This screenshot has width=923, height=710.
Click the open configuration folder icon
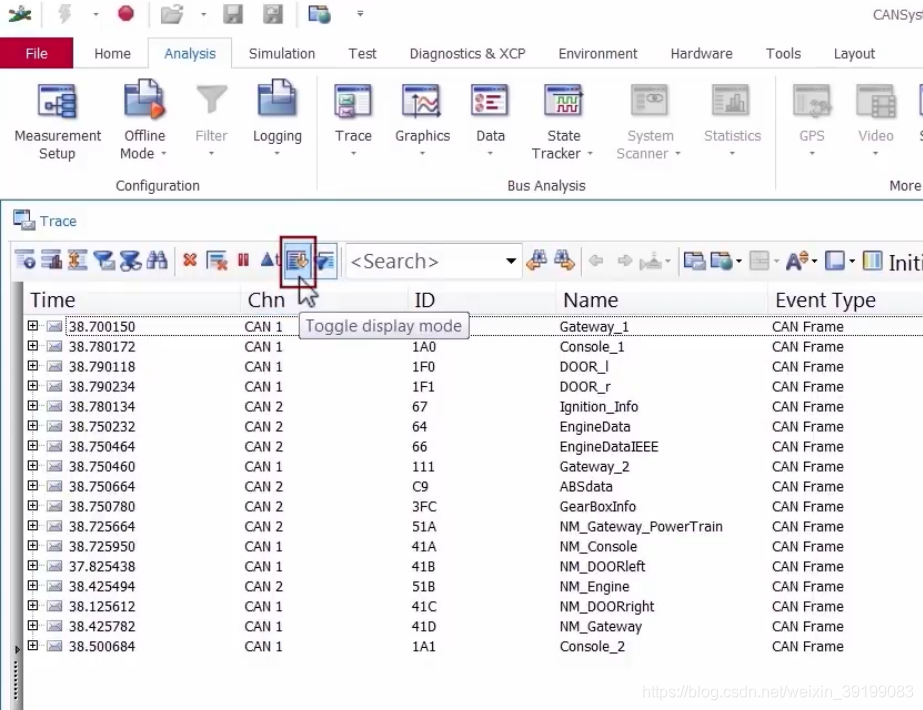coord(172,14)
